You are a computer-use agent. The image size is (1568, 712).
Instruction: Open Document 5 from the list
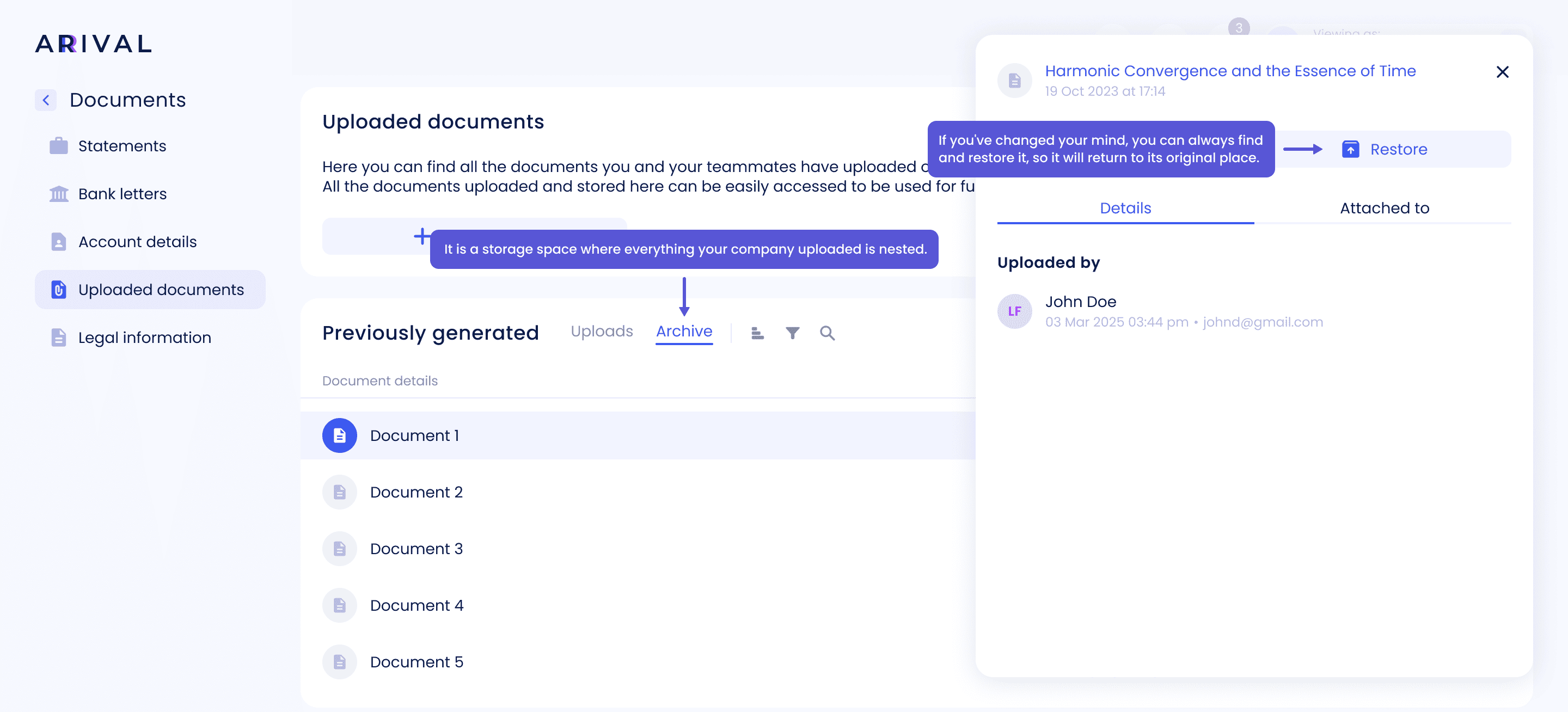(x=416, y=662)
